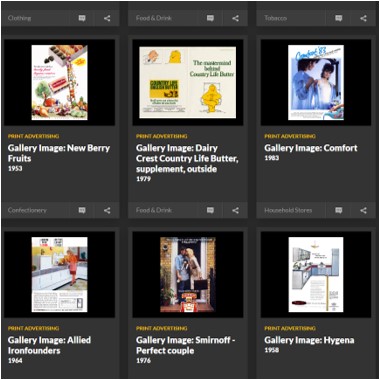Viewport: 380px width, 380px height.
Task: Open comments beside Household Stores
Action: pos(339,210)
